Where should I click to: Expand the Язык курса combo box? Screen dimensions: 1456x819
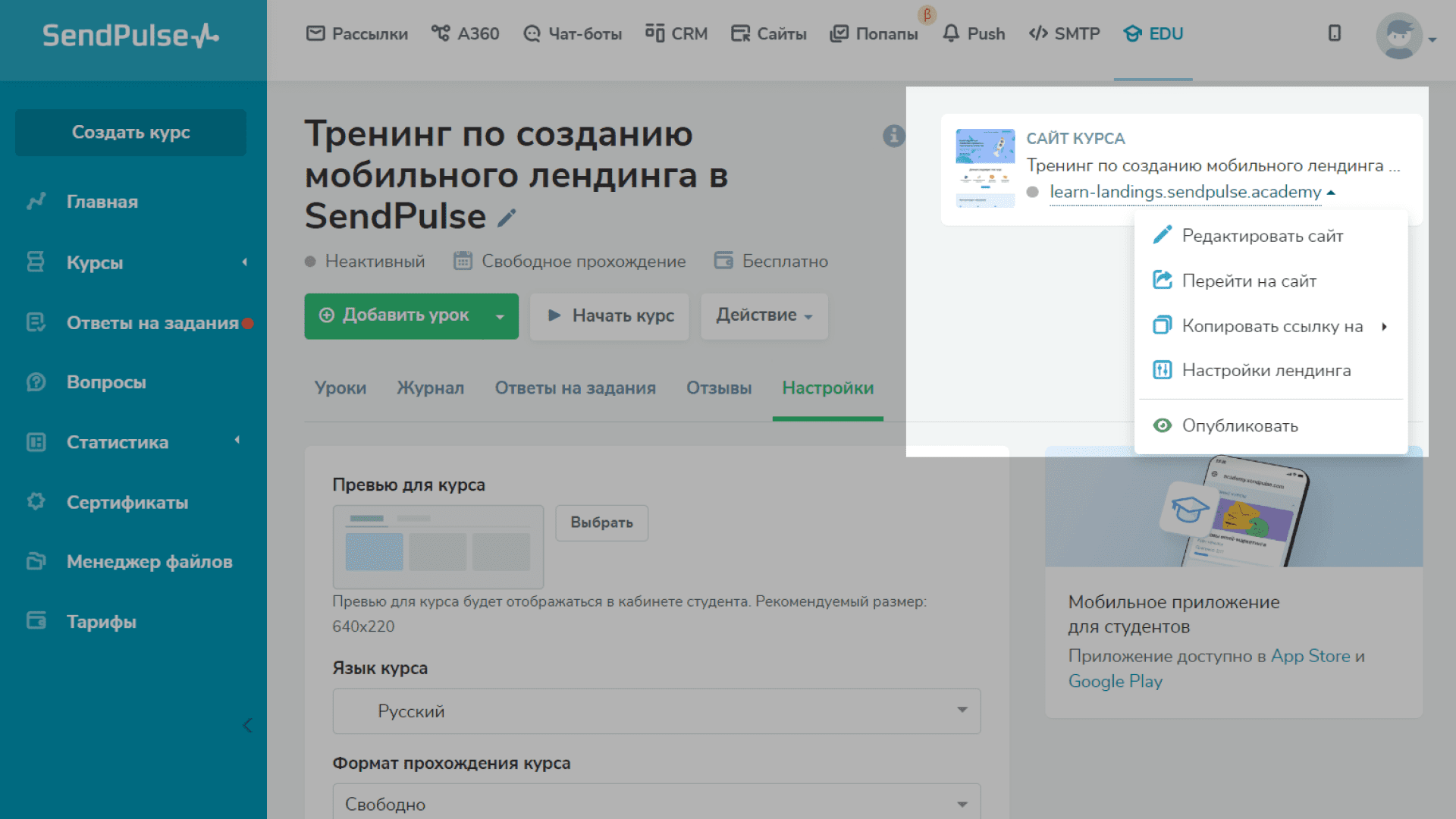[x=656, y=711]
